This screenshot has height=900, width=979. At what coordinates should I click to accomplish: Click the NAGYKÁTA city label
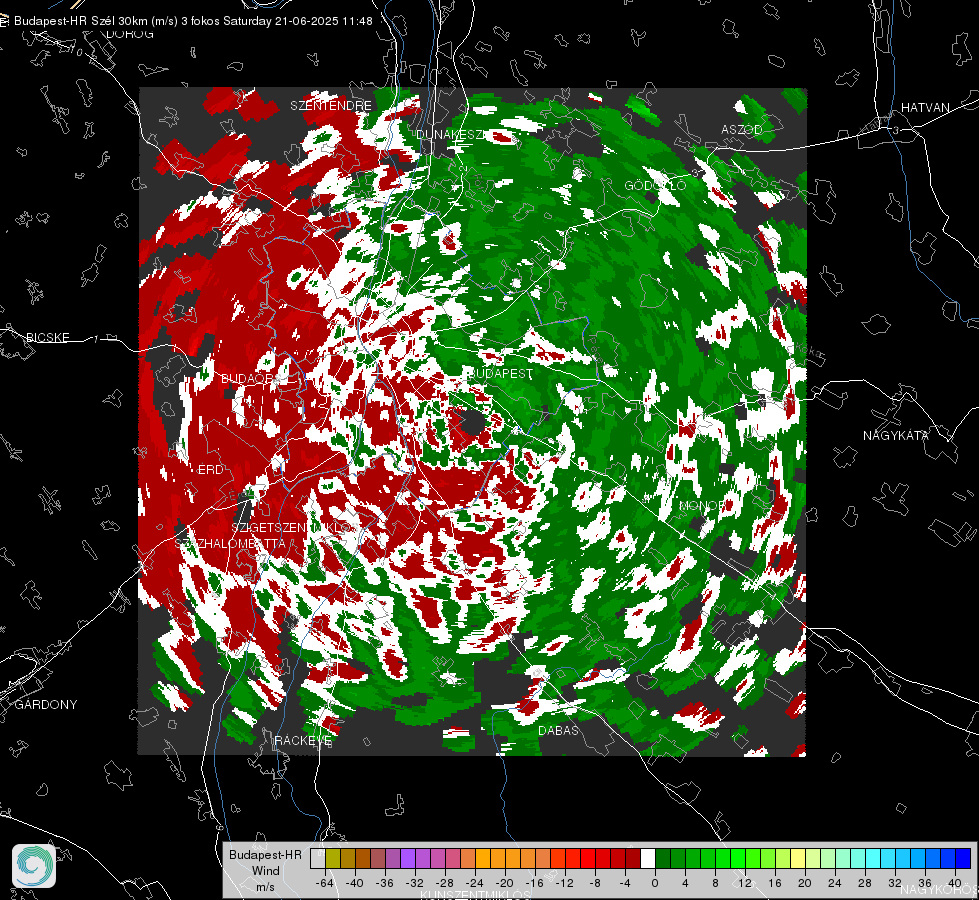pos(896,435)
